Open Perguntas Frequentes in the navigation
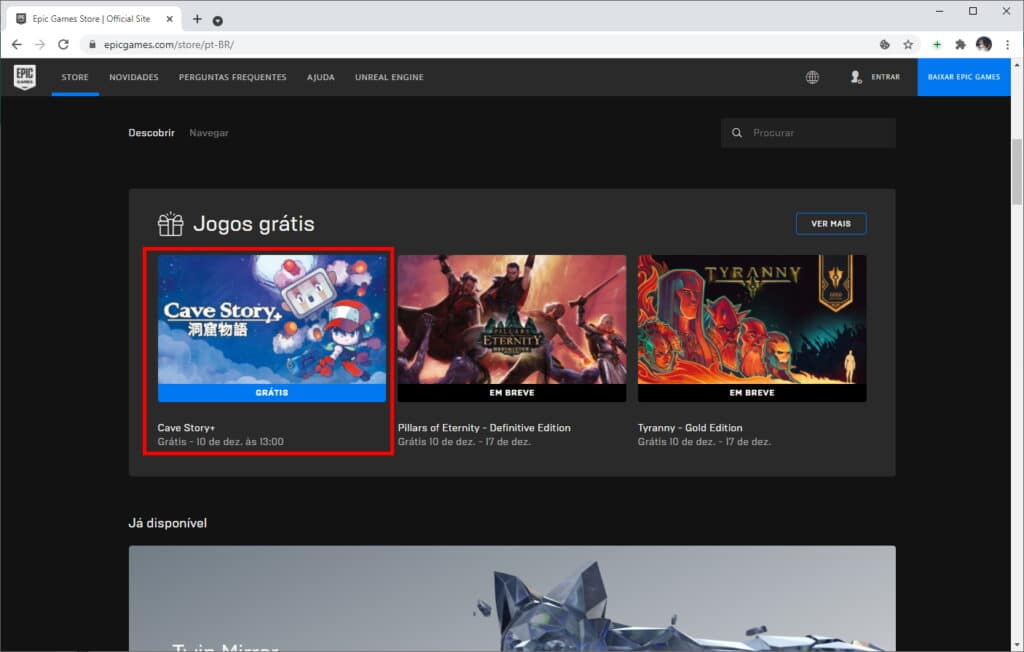Viewport: 1024px width, 652px height. (x=232, y=77)
